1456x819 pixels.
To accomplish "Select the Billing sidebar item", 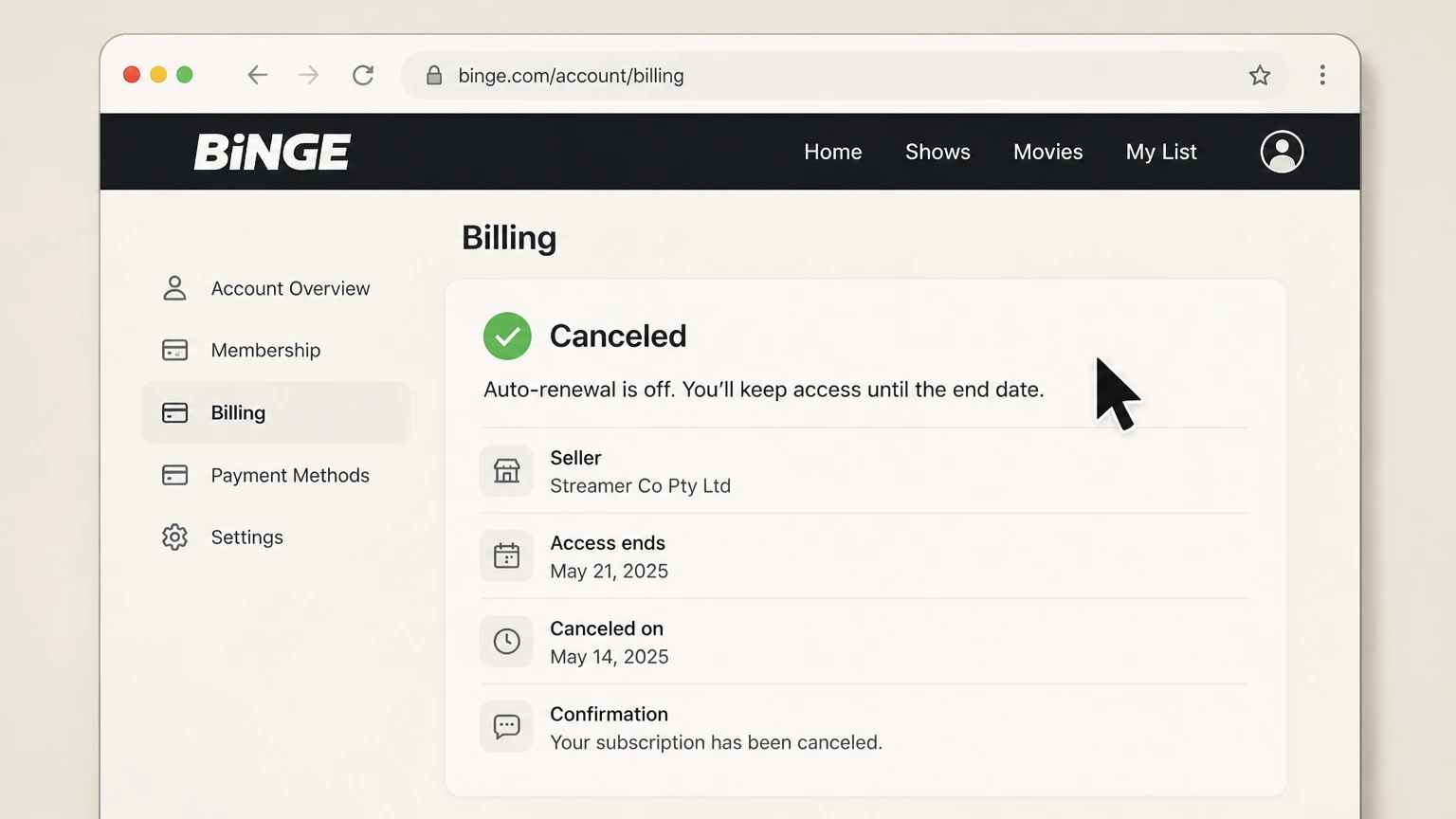I will pyautogui.click(x=276, y=412).
